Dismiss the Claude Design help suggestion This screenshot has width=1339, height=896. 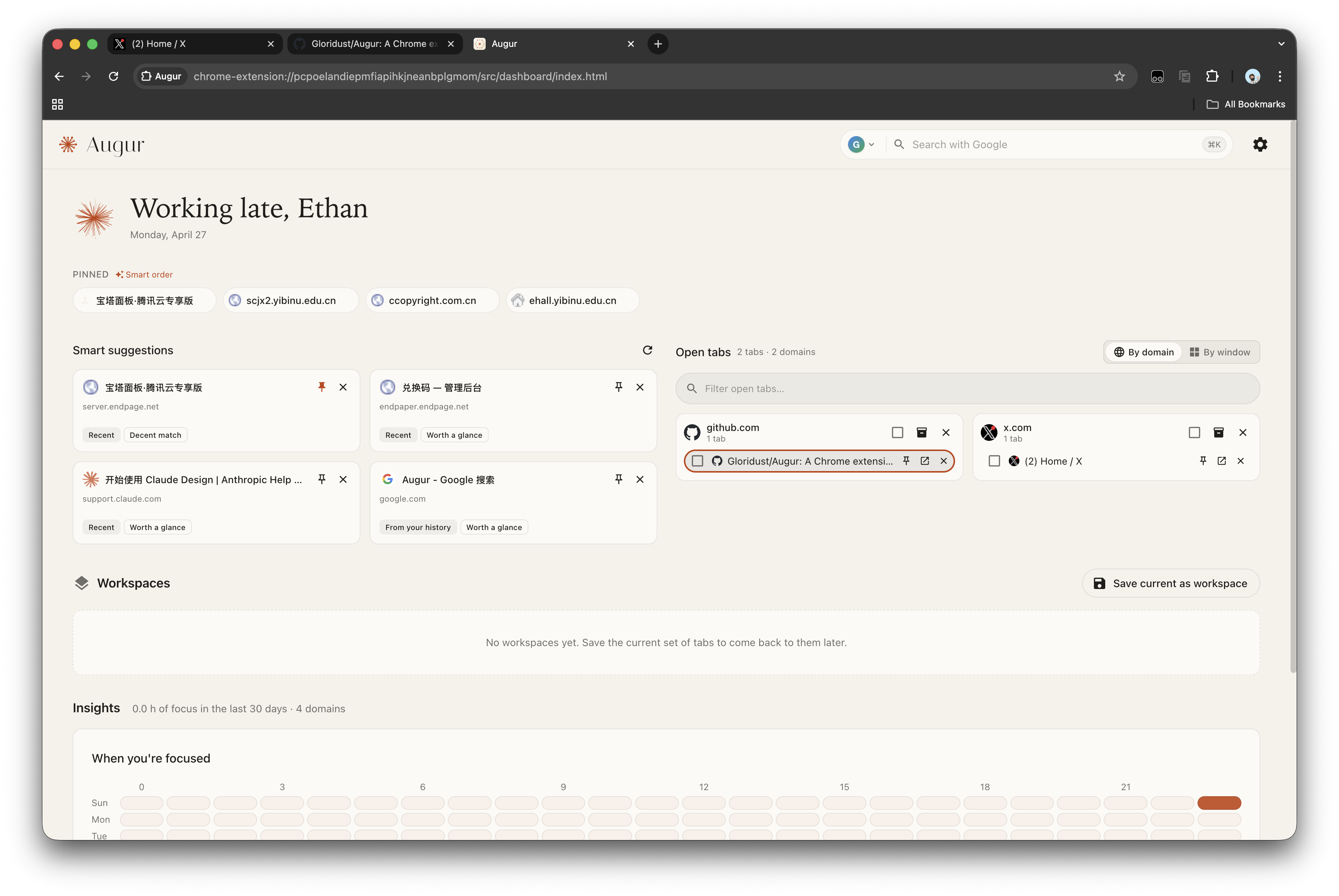point(343,479)
